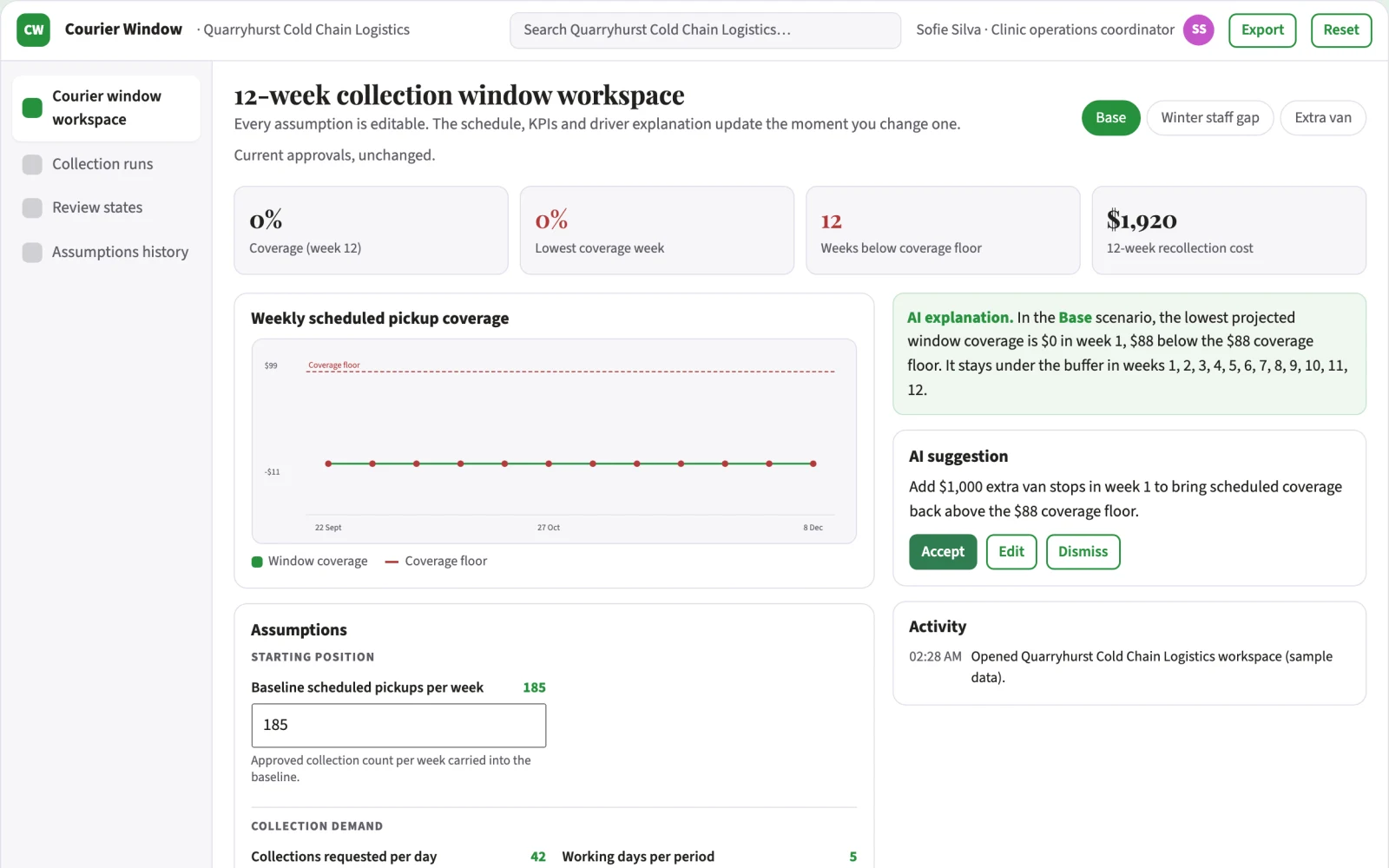This screenshot has height=868, width=1389.
Task: Click the 'AI explanation.' label
Action: click(x=960, y=318)
